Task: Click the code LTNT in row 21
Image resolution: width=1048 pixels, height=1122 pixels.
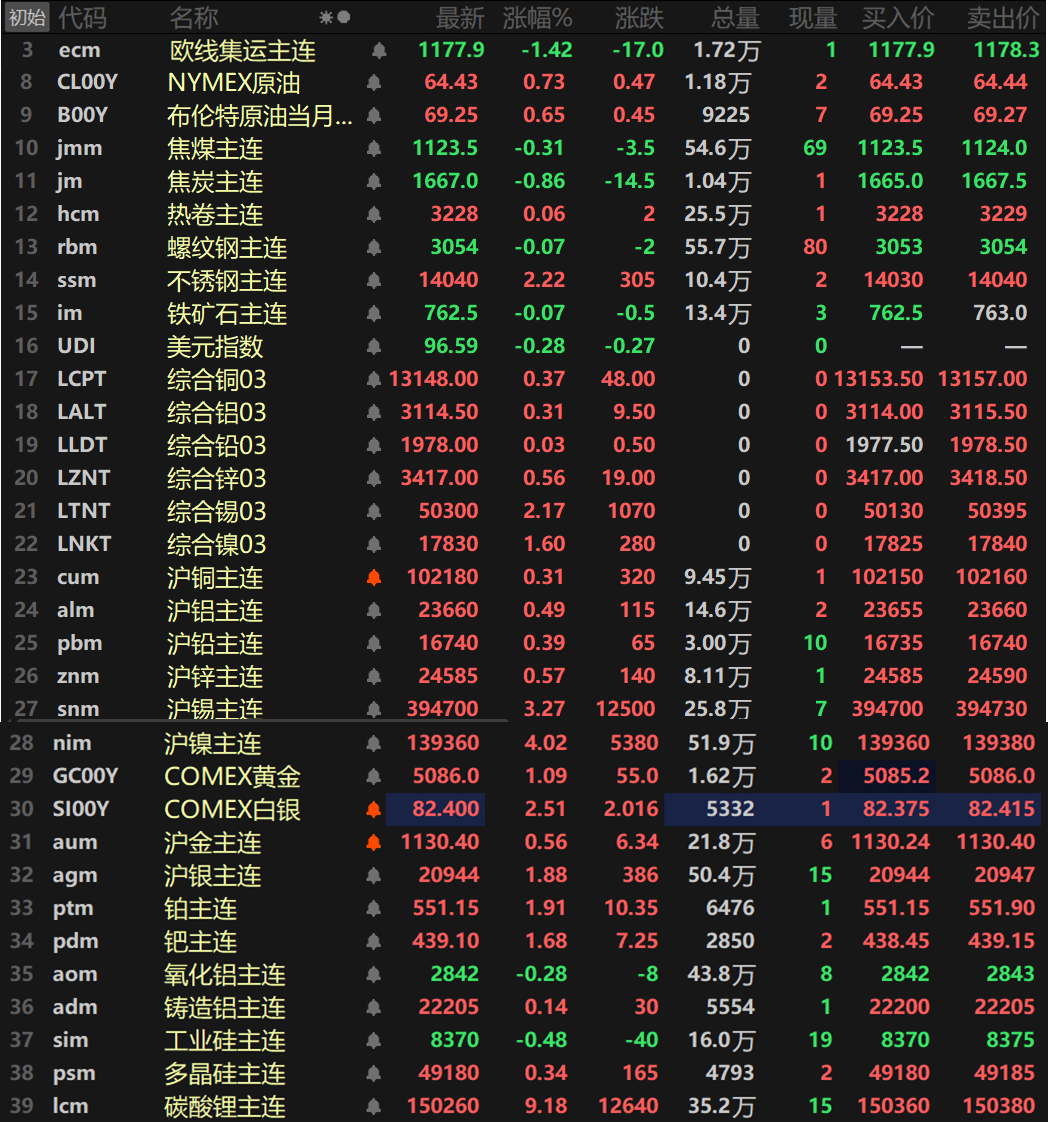Action: click(82, 511)
